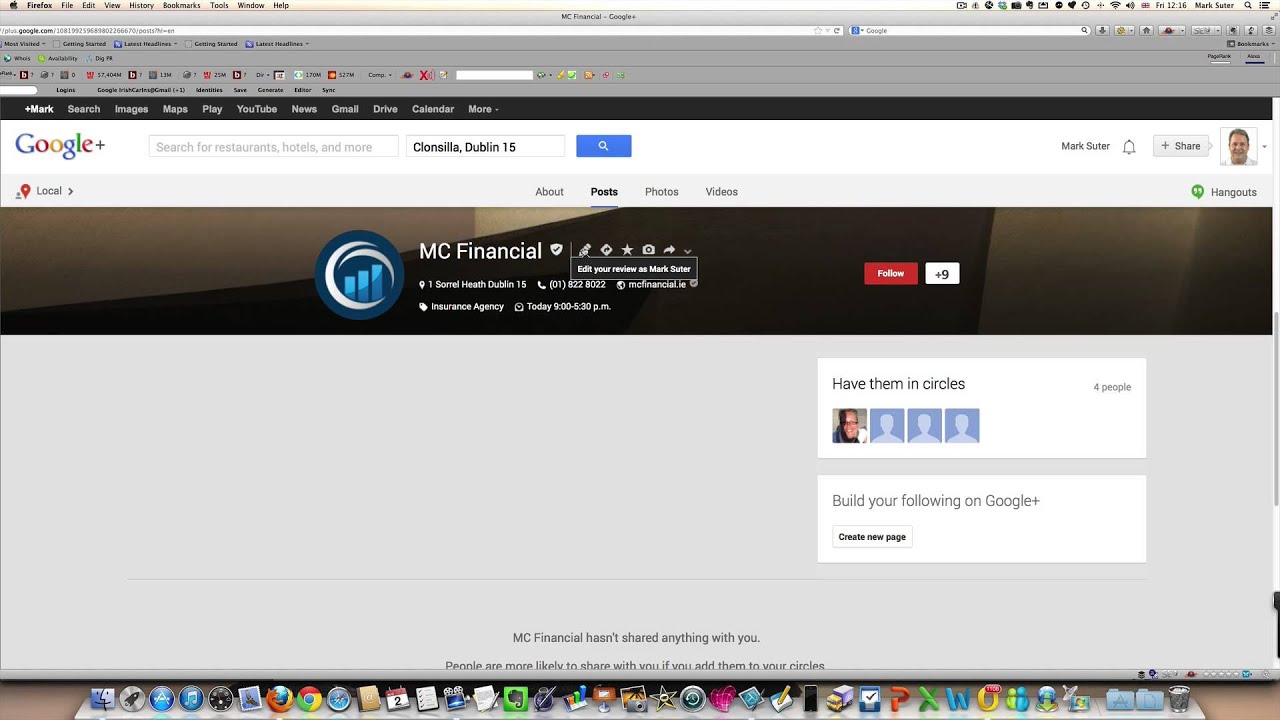The width and height of the screenshot is (1280, 720).
Task: Open YouTube from the Google bar
Action: tap(257, 109)
